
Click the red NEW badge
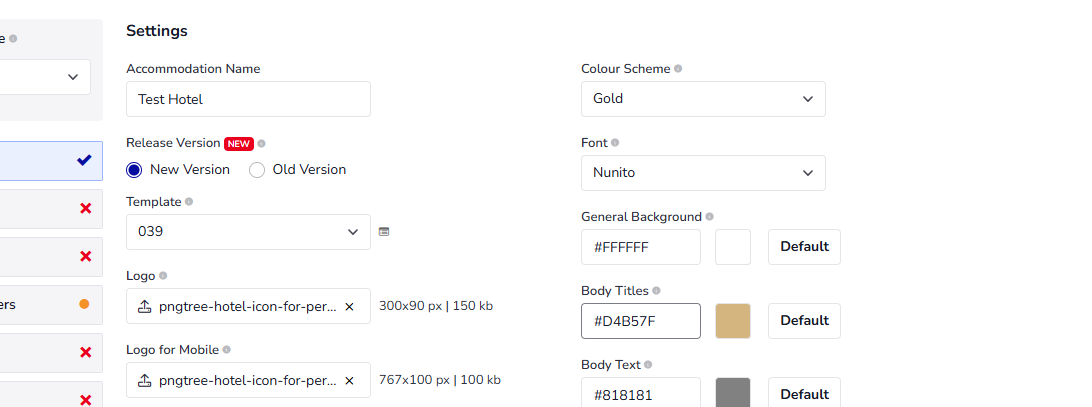pos(239,144)
